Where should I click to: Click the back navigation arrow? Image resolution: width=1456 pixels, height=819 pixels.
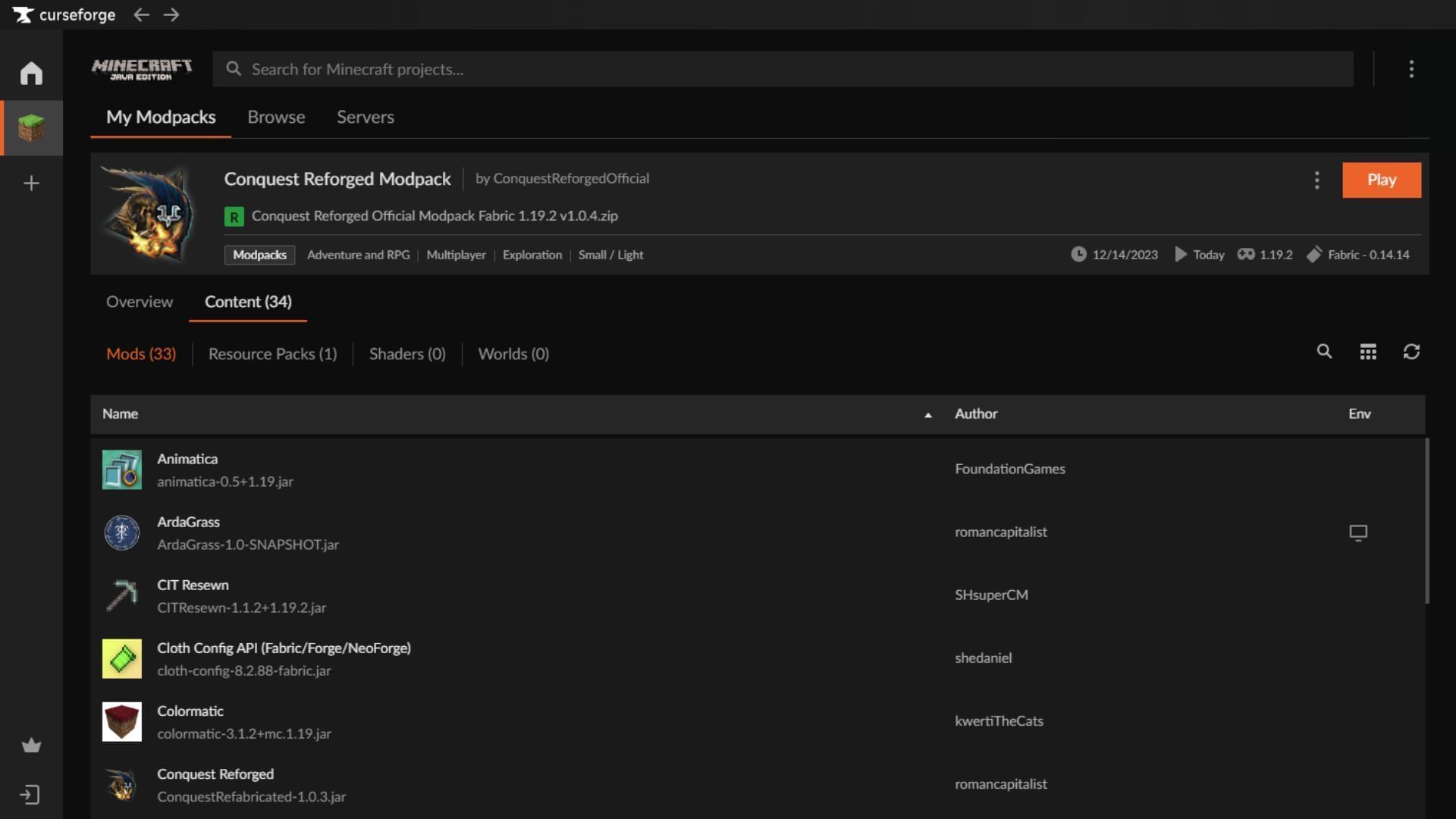tap(141, 14)
